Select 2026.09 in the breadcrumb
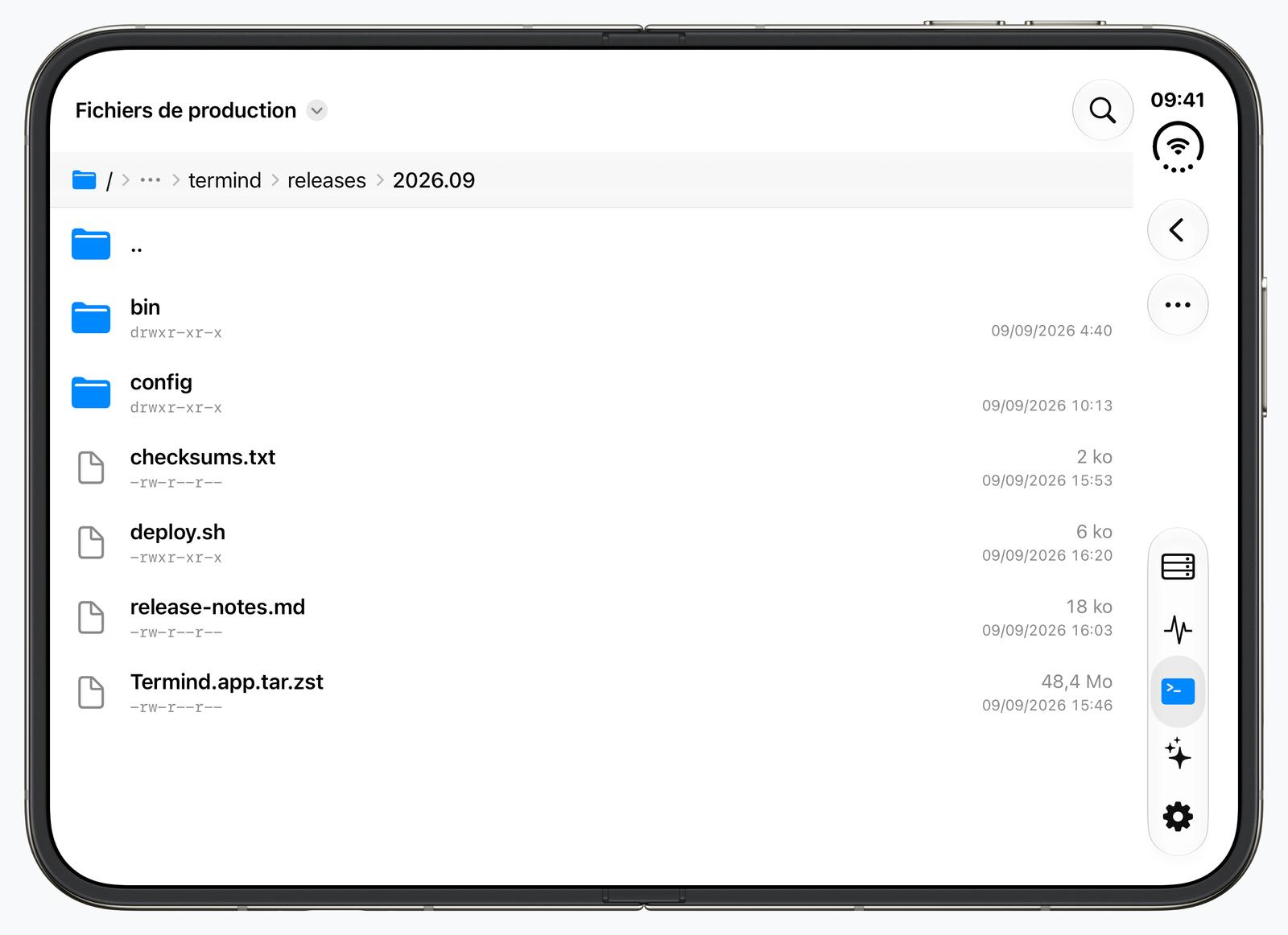 tap(434, 180)
